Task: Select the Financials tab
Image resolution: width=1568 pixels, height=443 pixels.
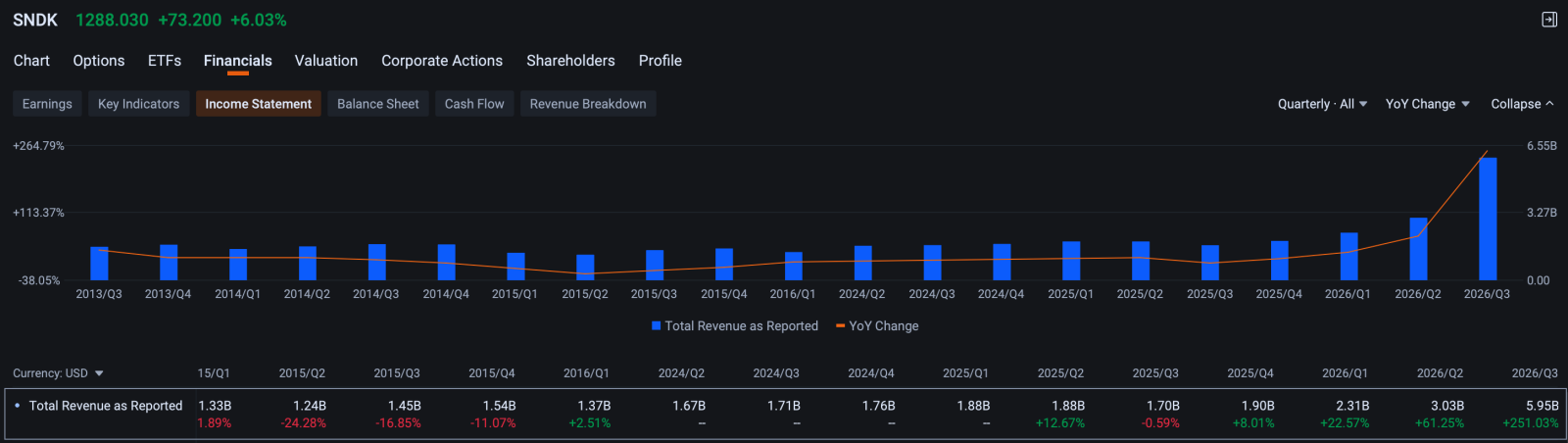Action: coord(238,61)
